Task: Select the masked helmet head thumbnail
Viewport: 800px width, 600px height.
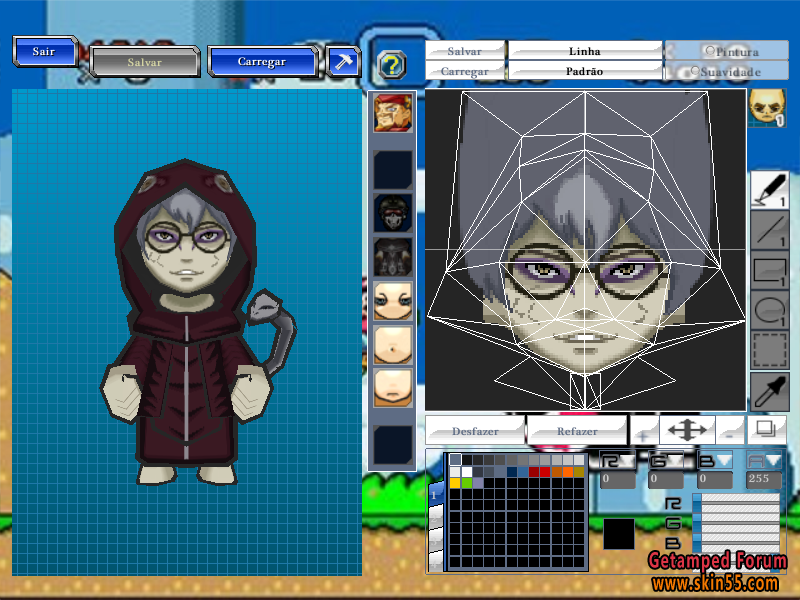Action: [x=392, y=213]
